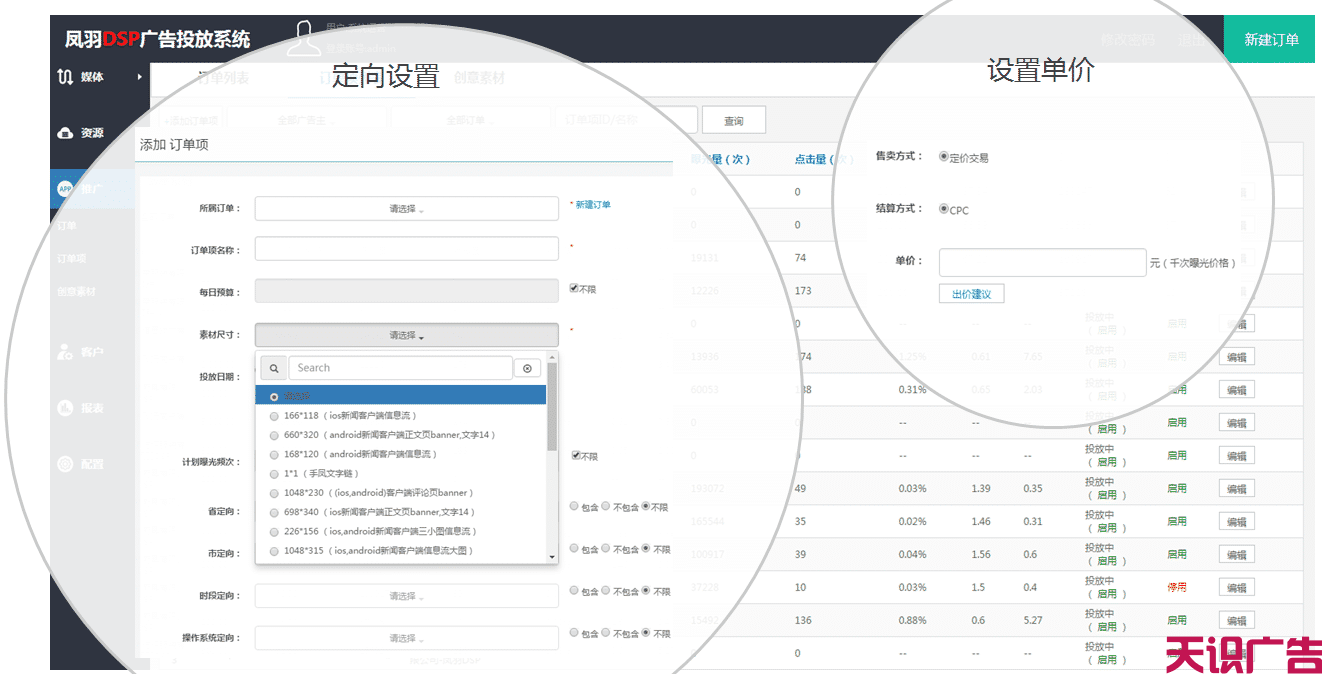Viewport: 1322px width, 674px height.
Task: Choose 168*120 android新闻客户端信息流 option
Action: tap(400, 454)
